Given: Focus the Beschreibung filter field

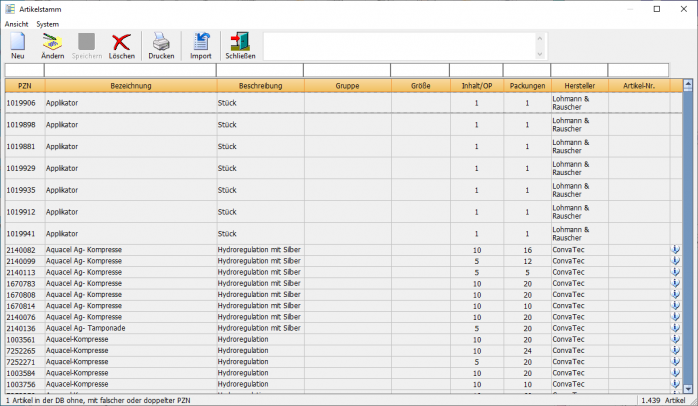Looking at the screenshot, I should point(260,70).
